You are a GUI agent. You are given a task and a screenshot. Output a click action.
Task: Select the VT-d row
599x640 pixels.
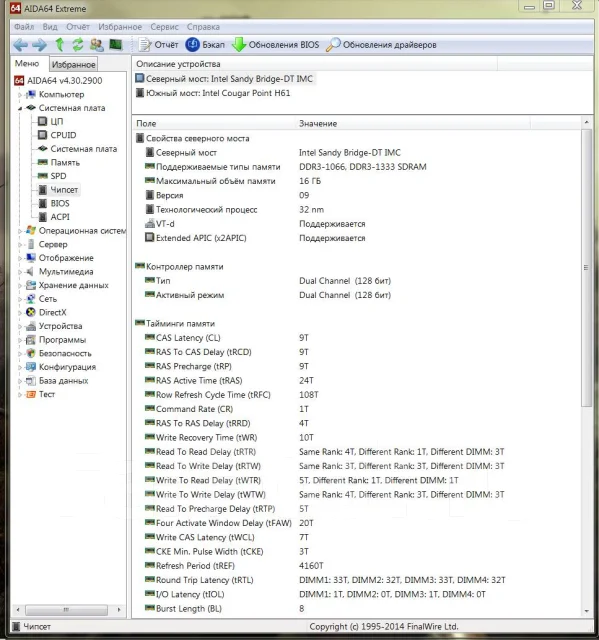pos(357,224)
